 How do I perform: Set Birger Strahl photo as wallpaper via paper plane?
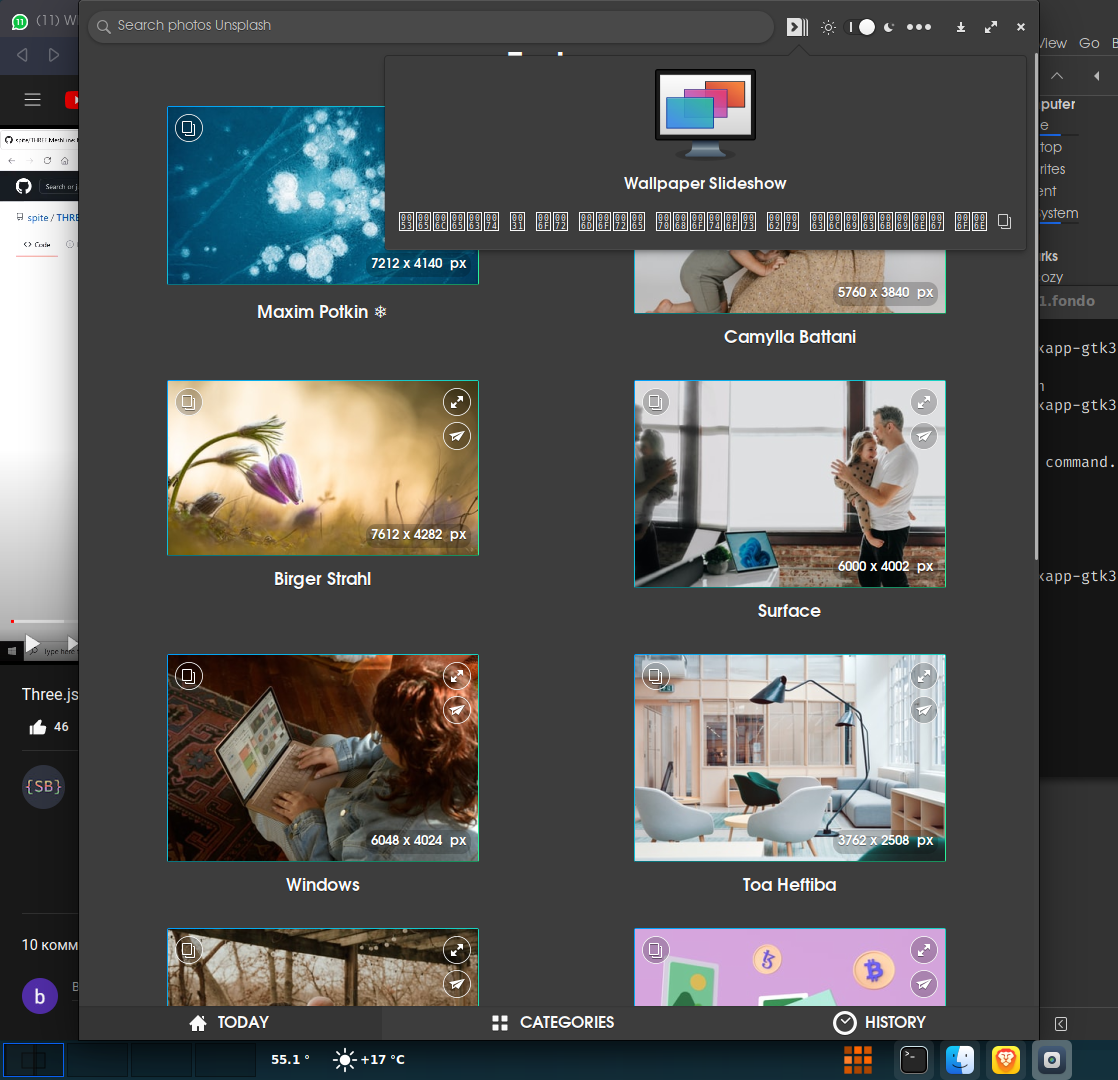457,436
